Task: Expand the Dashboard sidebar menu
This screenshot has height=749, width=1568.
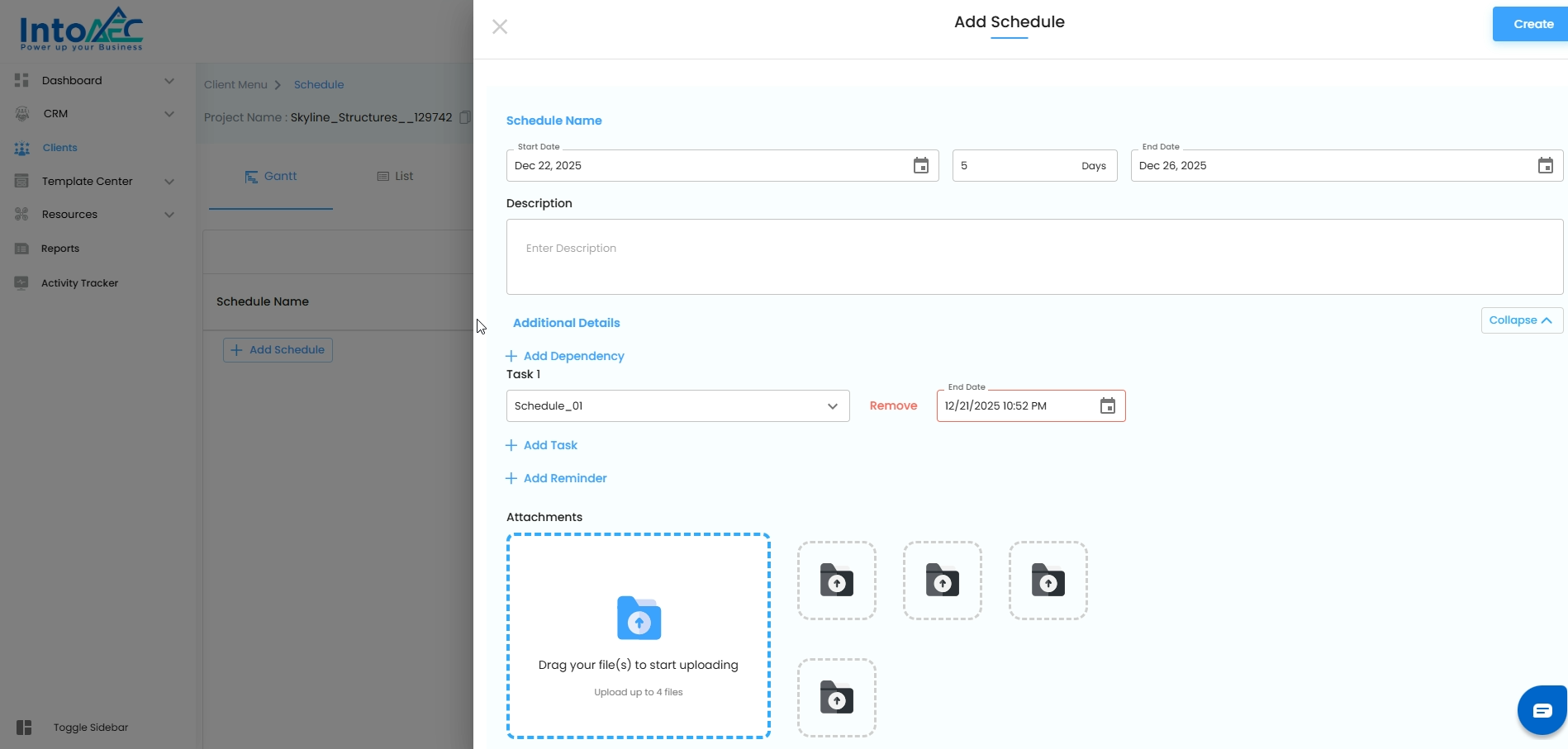Action: tap(169, 81)
